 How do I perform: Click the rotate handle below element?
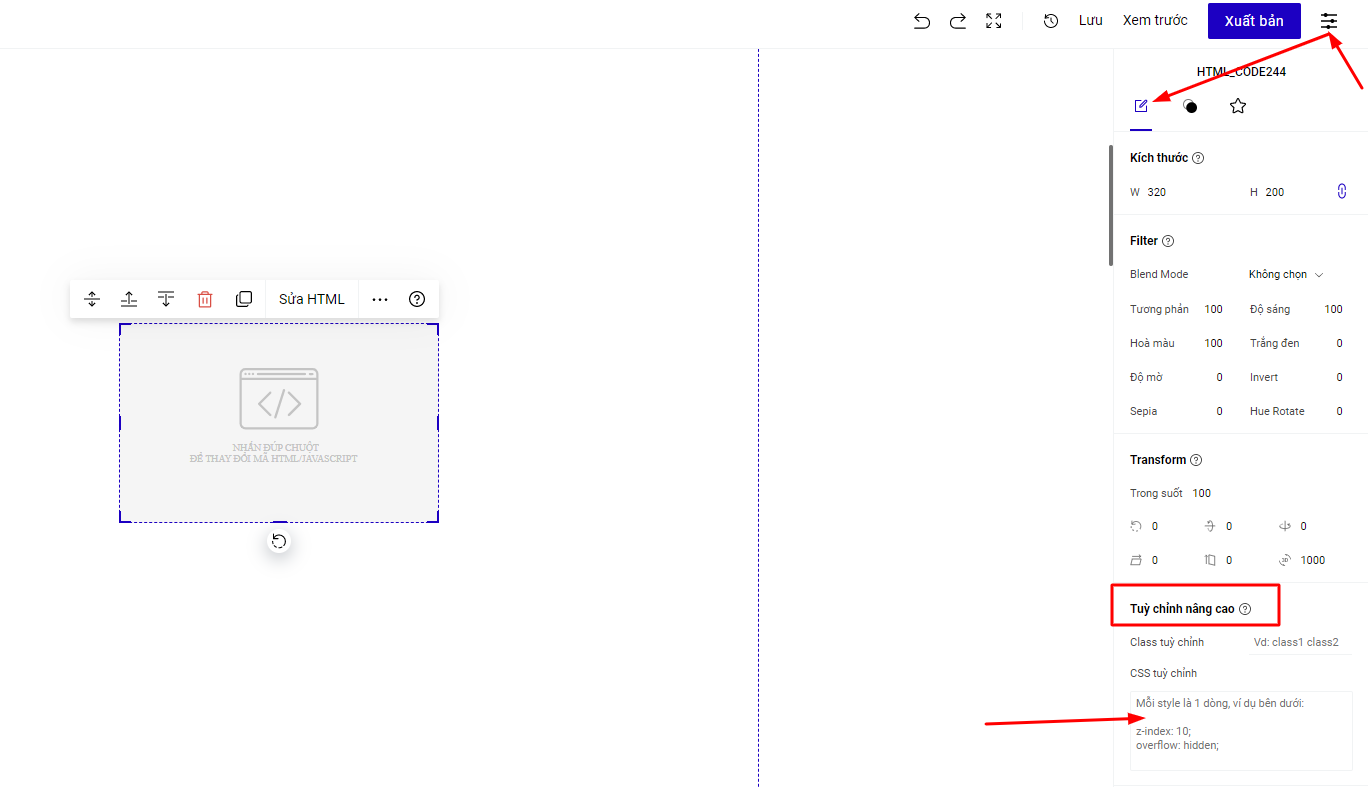[279, 542]
